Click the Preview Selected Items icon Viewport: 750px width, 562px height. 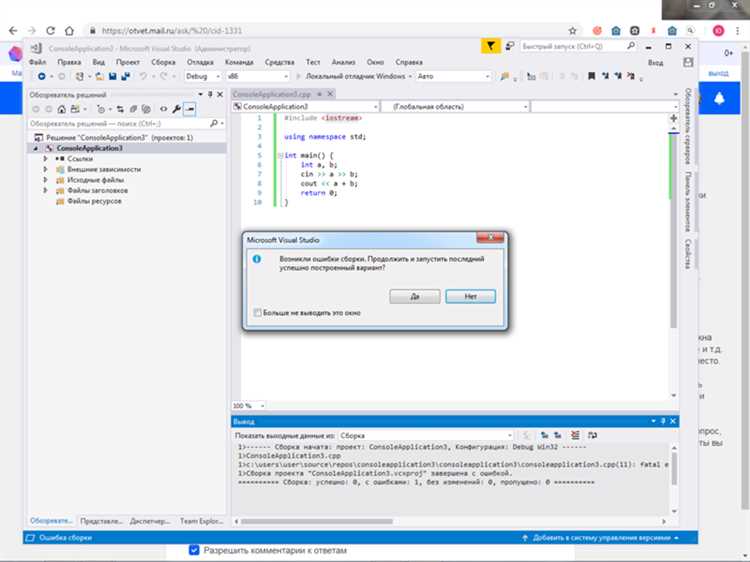[190, 109]
